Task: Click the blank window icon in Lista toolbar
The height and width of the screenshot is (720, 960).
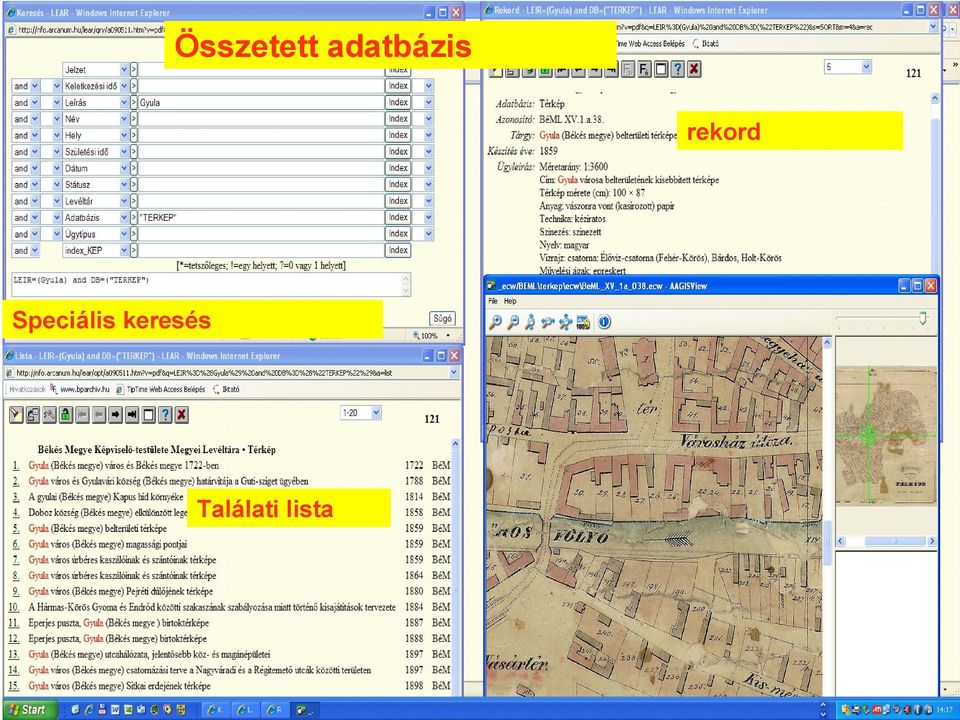Action: (x=148, y=415)
